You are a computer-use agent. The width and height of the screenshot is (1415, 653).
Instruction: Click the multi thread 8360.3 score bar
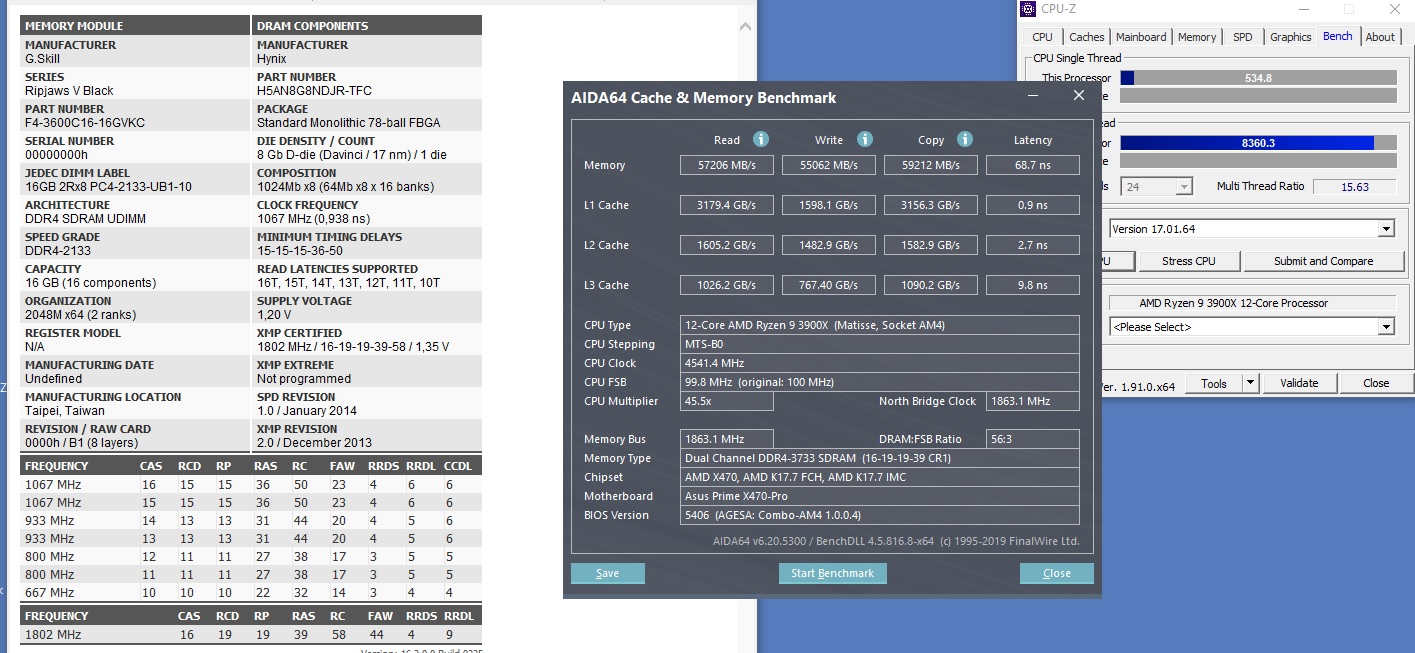pyautogui.click(x=1258, y=143)
